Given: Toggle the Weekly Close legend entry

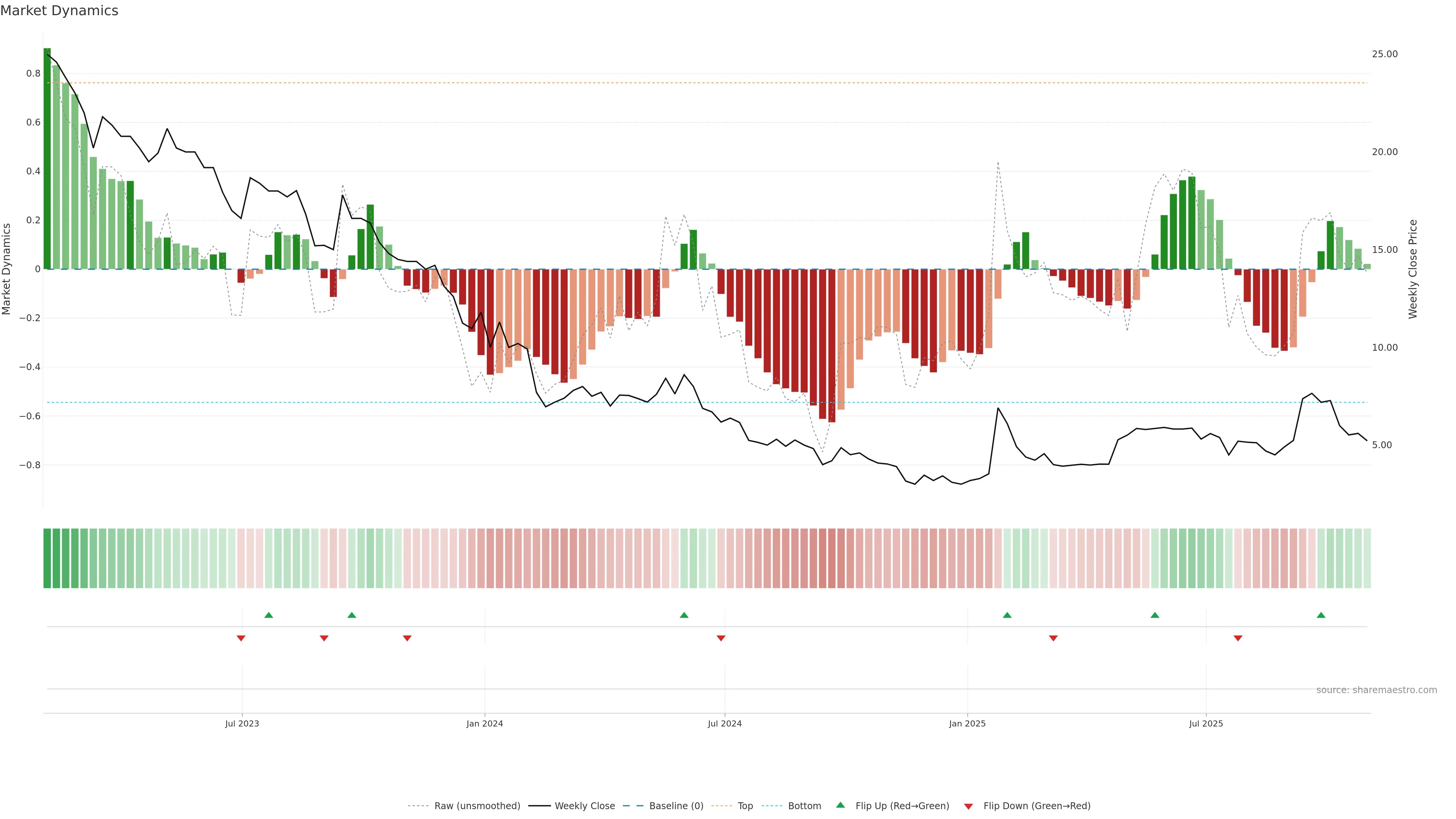Looking at the screenshot, I should point(584,806).
